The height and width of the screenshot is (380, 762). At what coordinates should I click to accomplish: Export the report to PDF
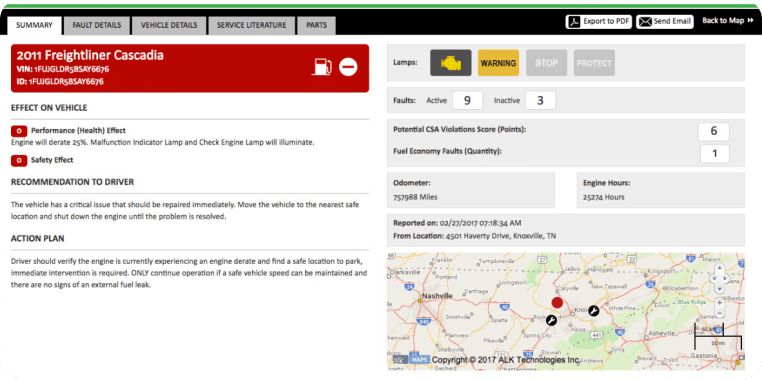pyautogui.click(x=599, y=21)
